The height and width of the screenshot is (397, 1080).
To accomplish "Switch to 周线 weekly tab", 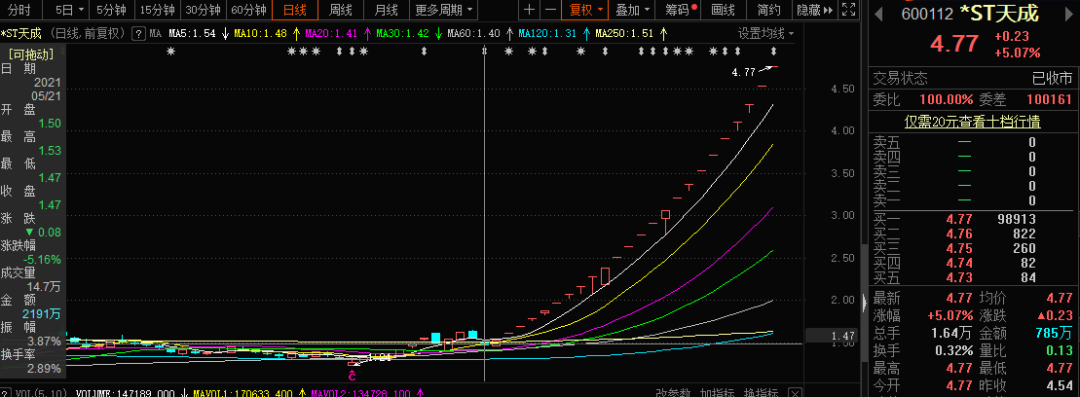I will click(340, 10).
